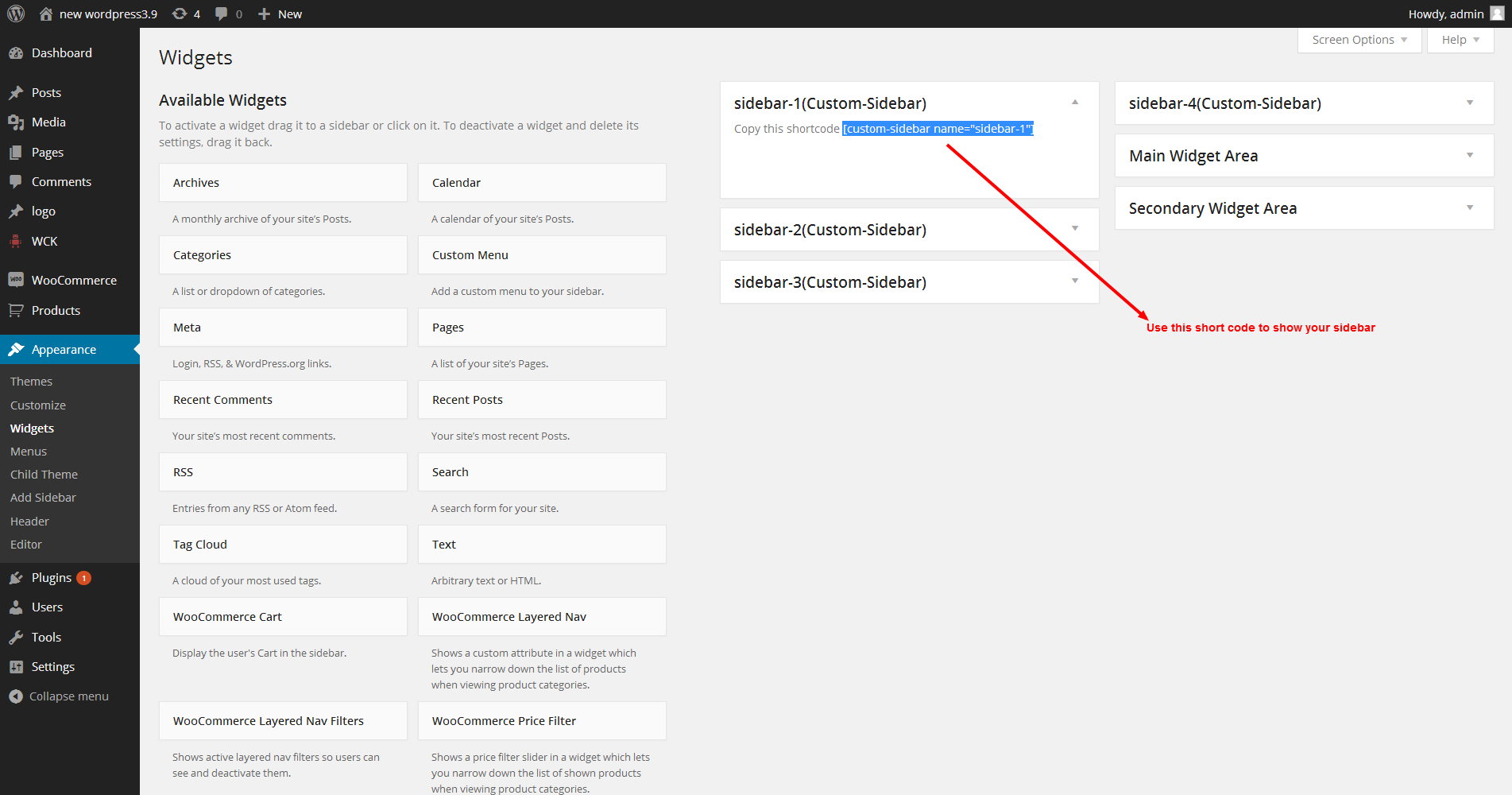The image size is (1512, 795).
Task: Click the Pages widget in Available Widgets
Action: [x=542, y=328]
